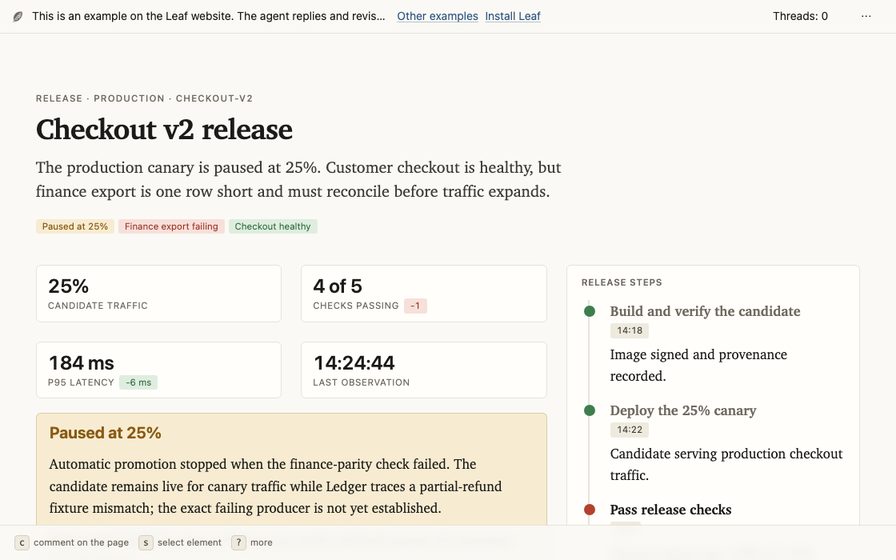Click the production canary summary paragraph
Viewport: 896px width, 560px height.
pos(298,179)
